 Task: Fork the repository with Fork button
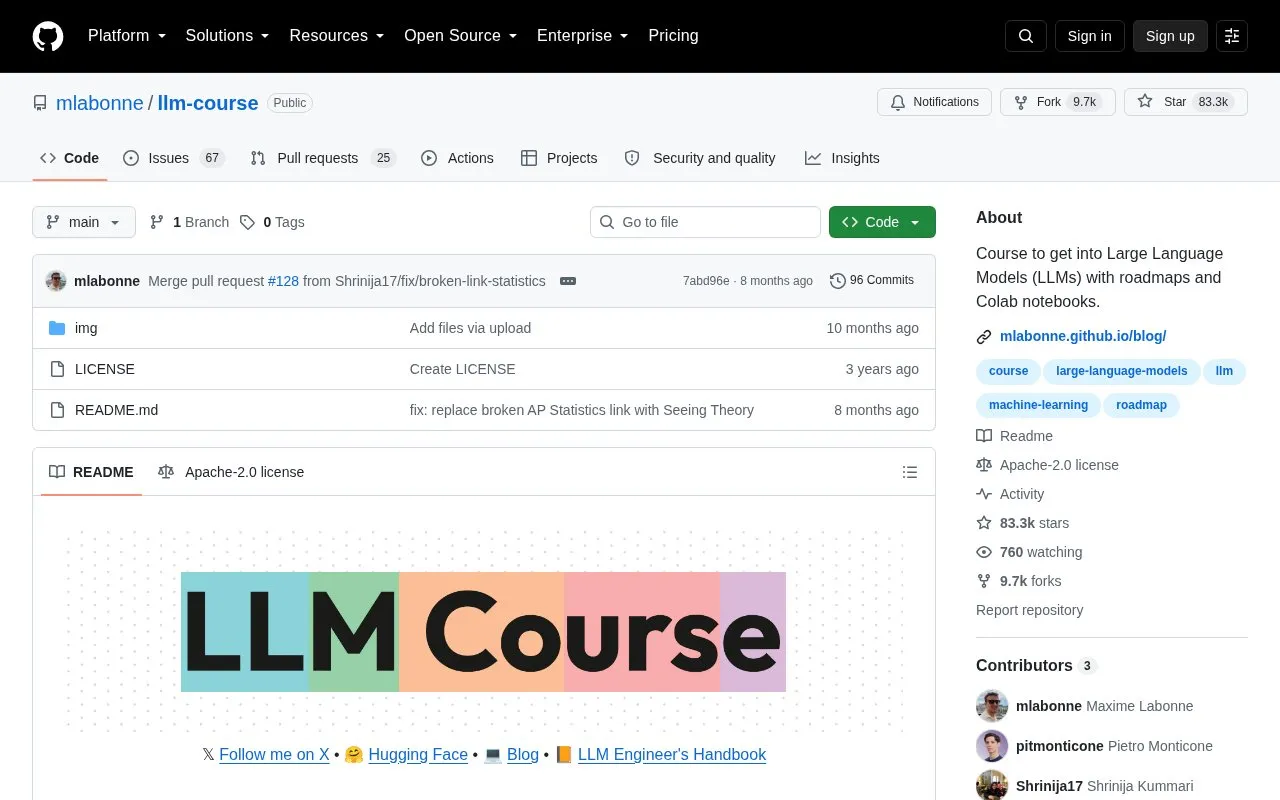pos(1057,102)
